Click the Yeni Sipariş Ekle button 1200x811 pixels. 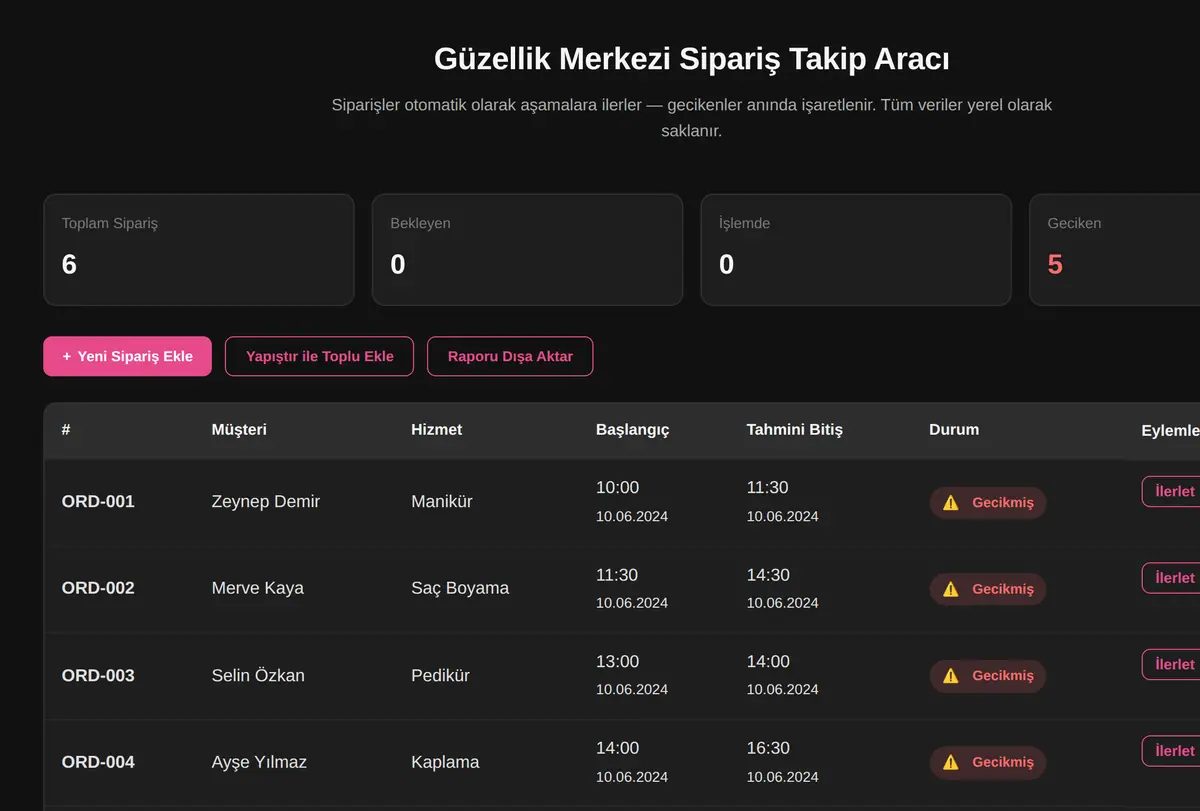click(x=127, y=356)
